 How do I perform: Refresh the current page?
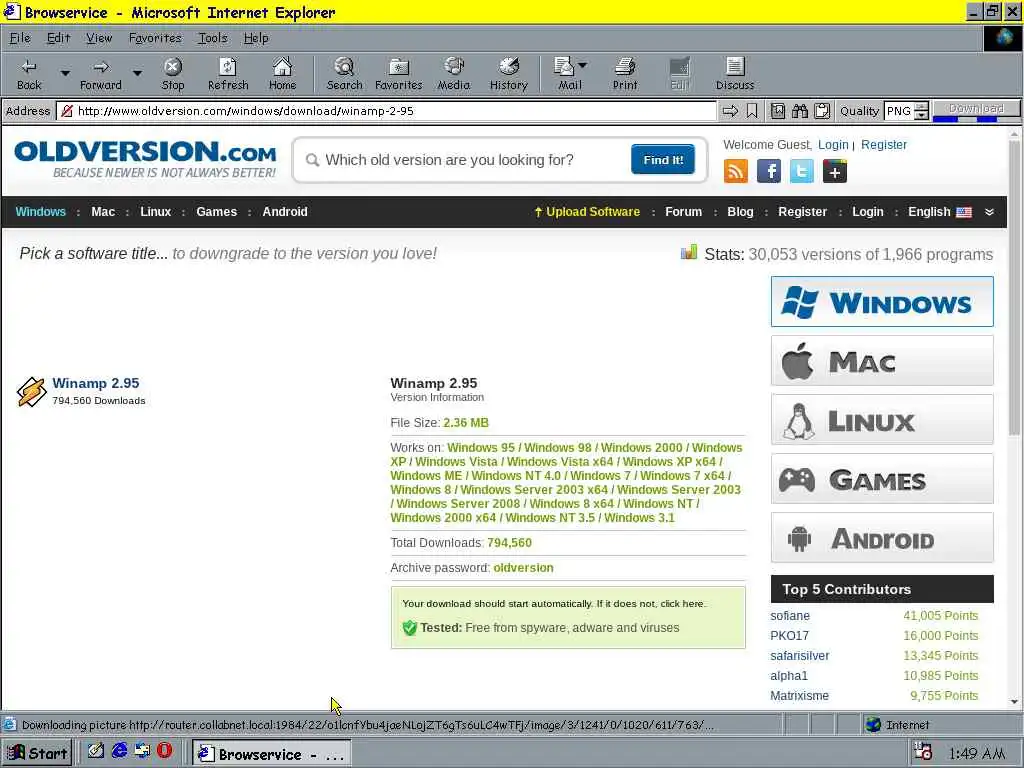click(228, 74)
